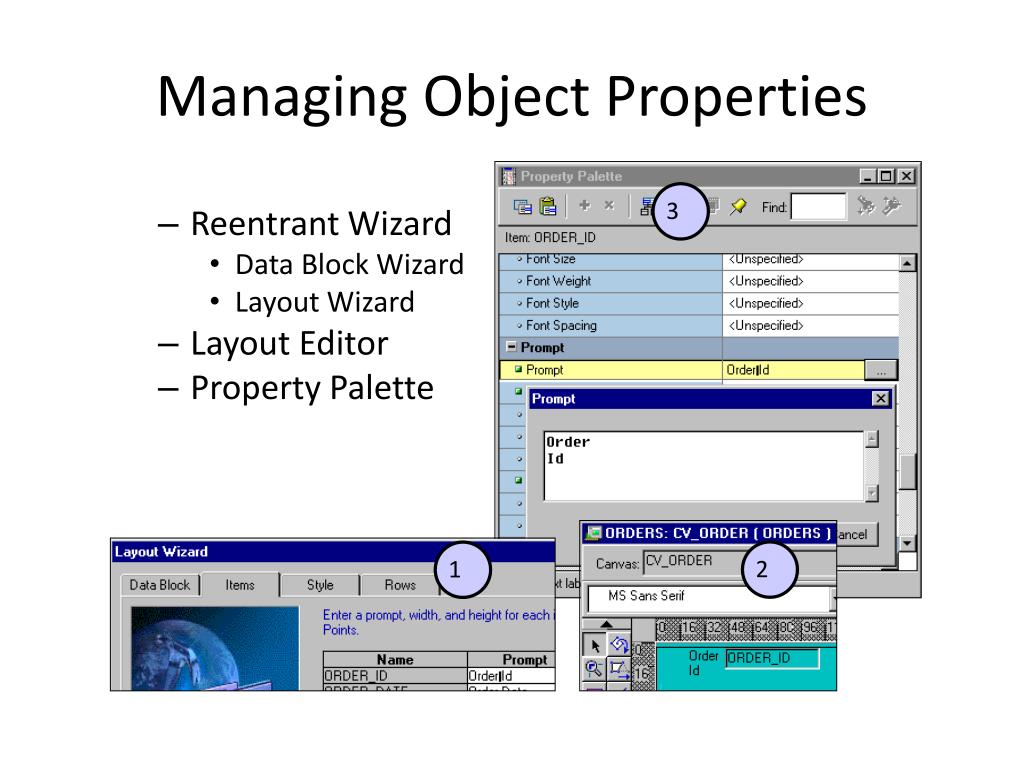Select the Reshape tool in Layout Editor
Image resolution: width=1024 pixels, height=768 pixels.
point(618,669)
